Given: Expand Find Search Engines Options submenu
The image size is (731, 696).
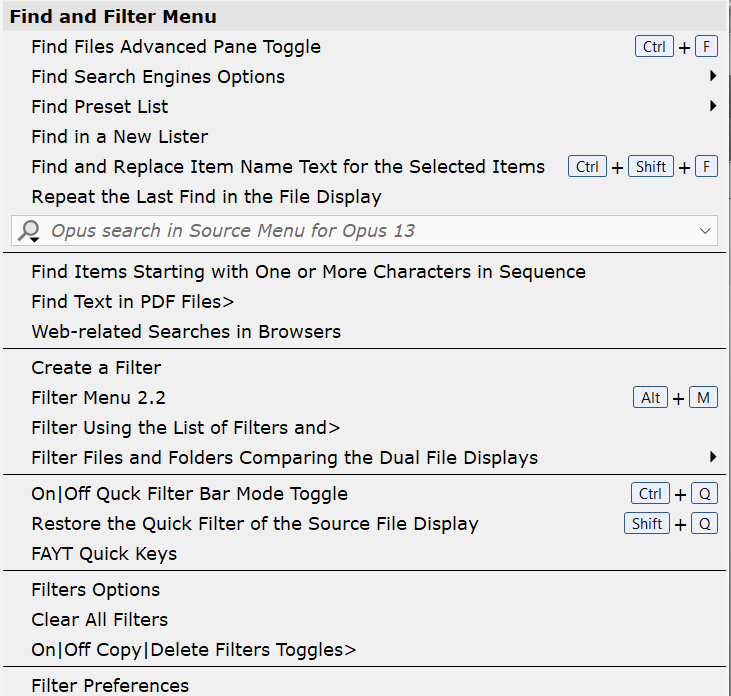Looking at the screenshot, I should click(x=158, y=77).
